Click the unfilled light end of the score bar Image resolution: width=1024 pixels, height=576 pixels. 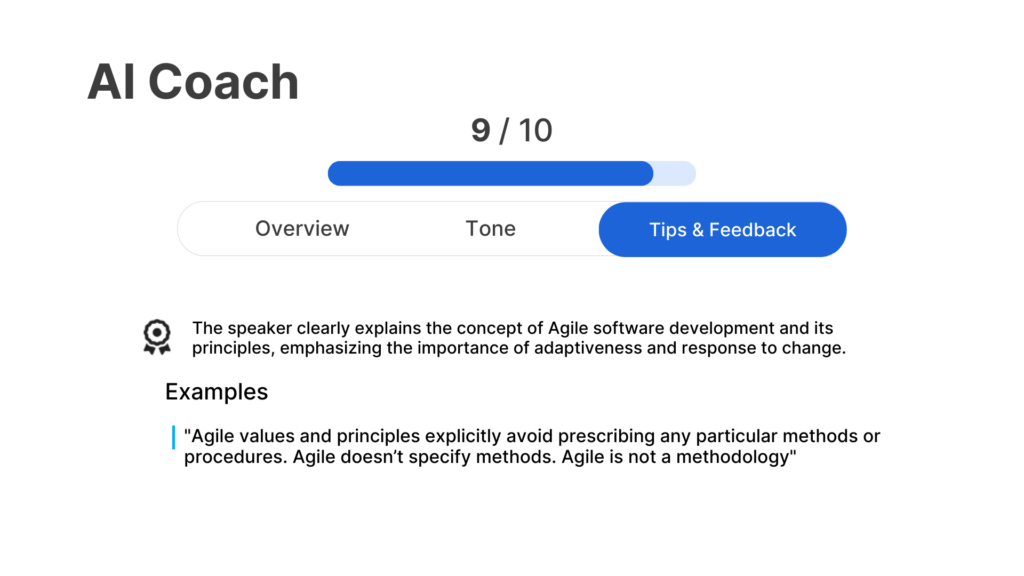click(676, 173)
